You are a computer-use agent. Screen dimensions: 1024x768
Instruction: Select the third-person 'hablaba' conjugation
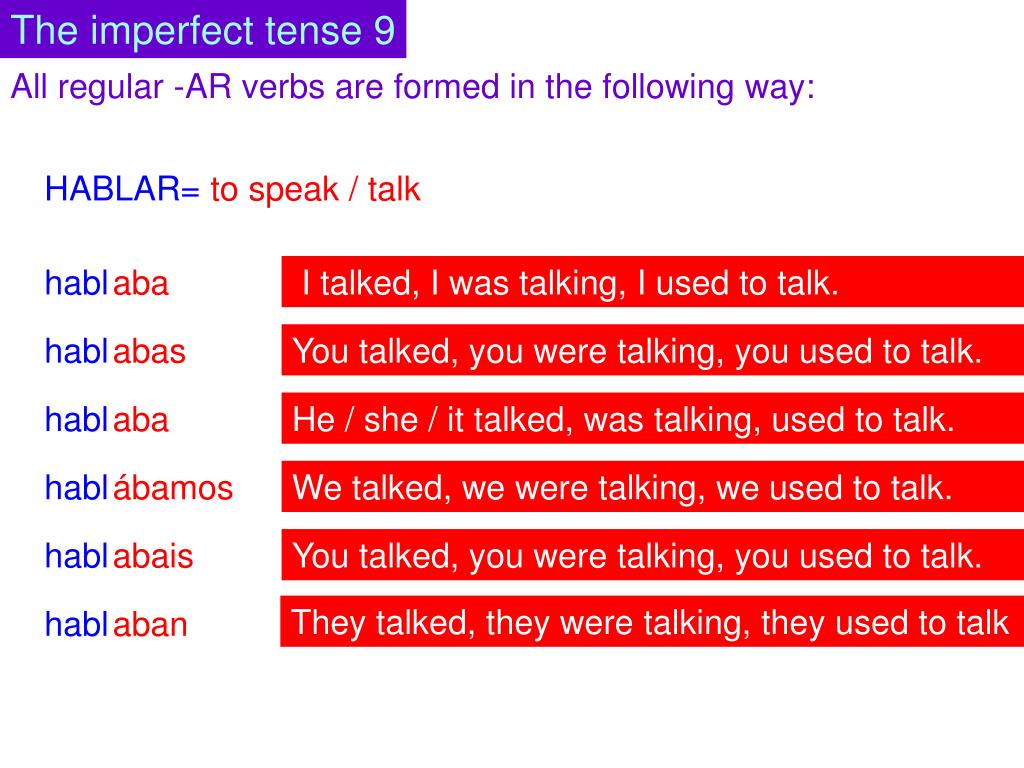pyautogui.click(x=106, y=419)
